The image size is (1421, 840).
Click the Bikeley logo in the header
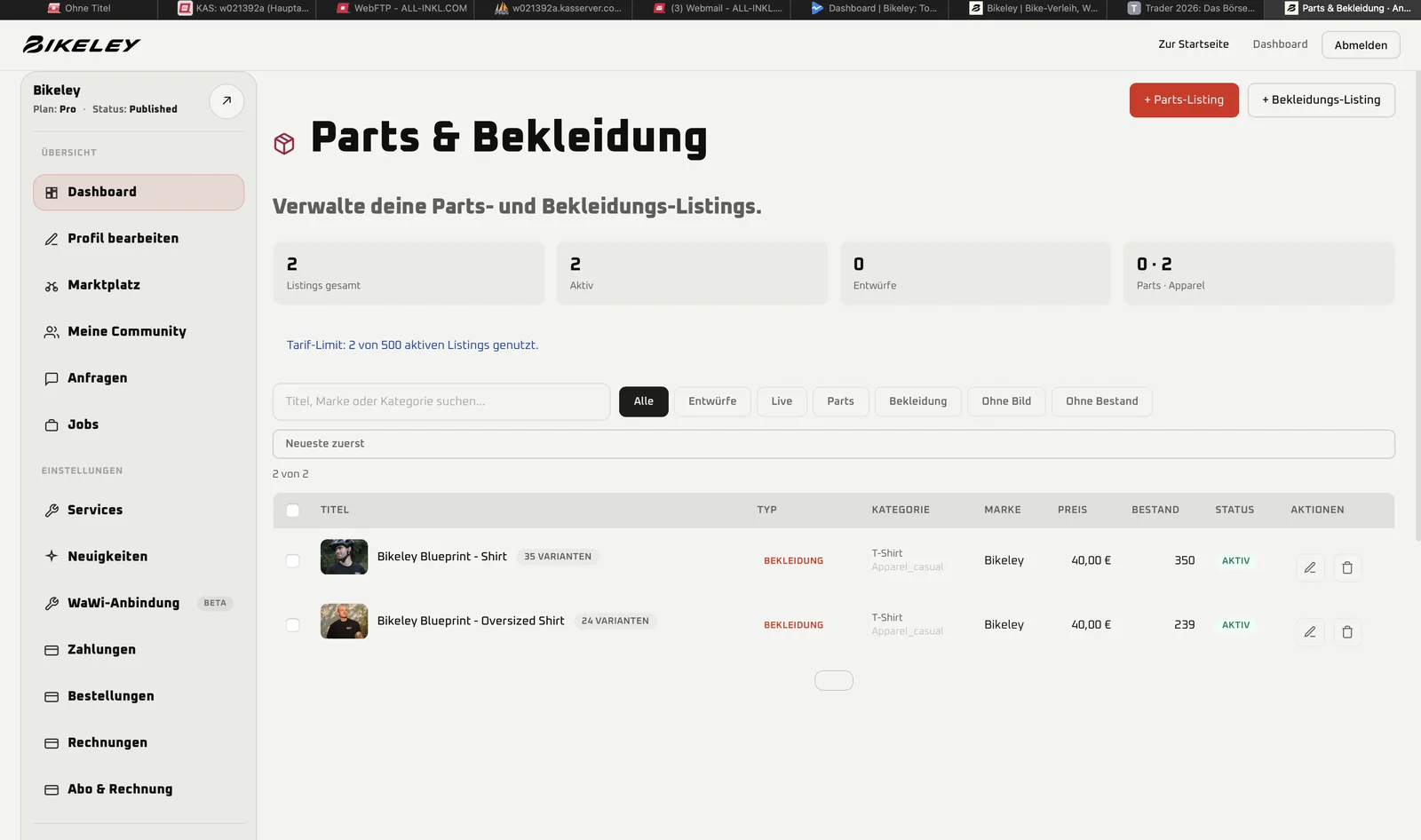click(x=82, y=44)
